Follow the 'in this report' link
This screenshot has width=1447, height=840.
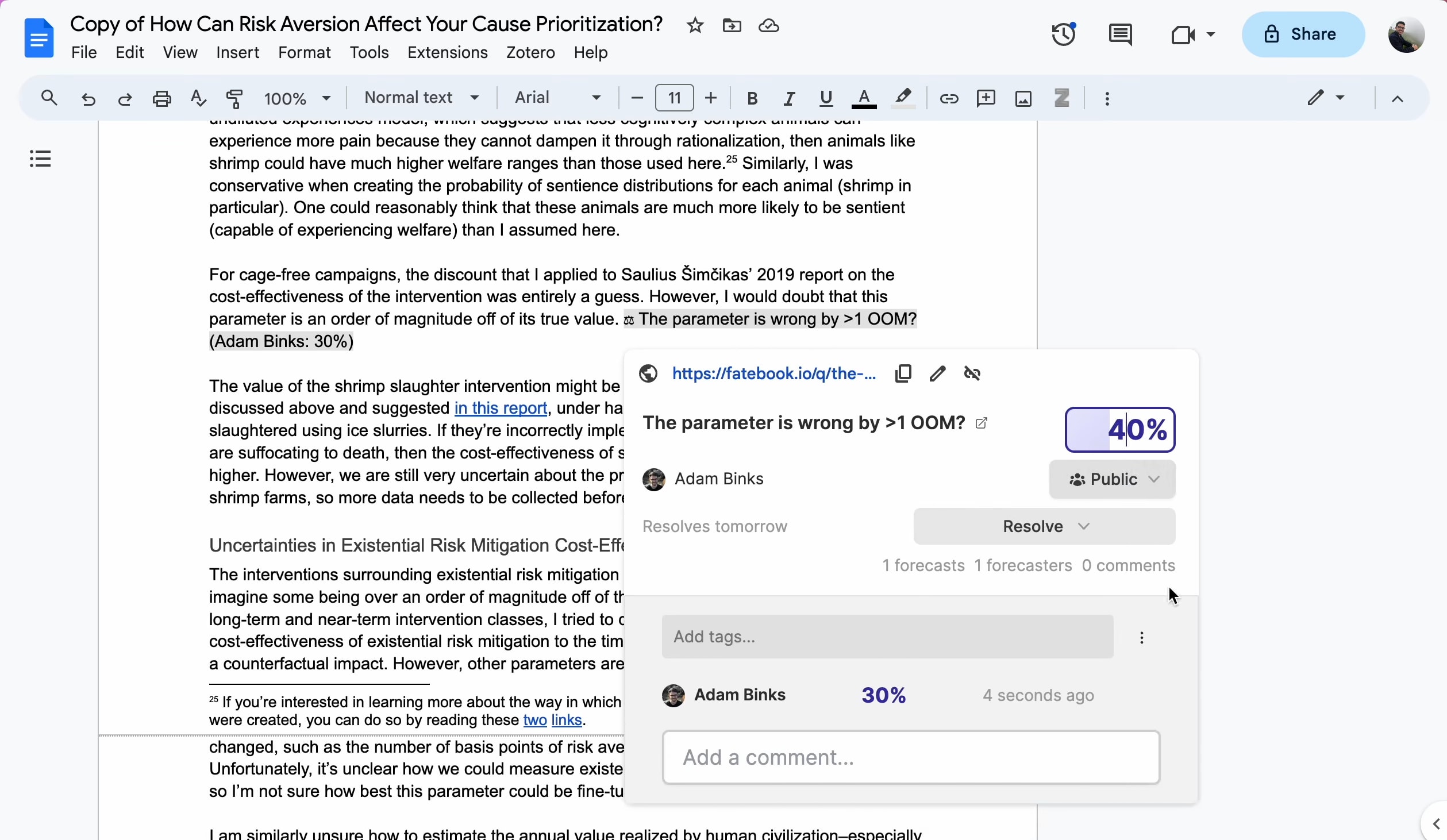coord(501,408)
